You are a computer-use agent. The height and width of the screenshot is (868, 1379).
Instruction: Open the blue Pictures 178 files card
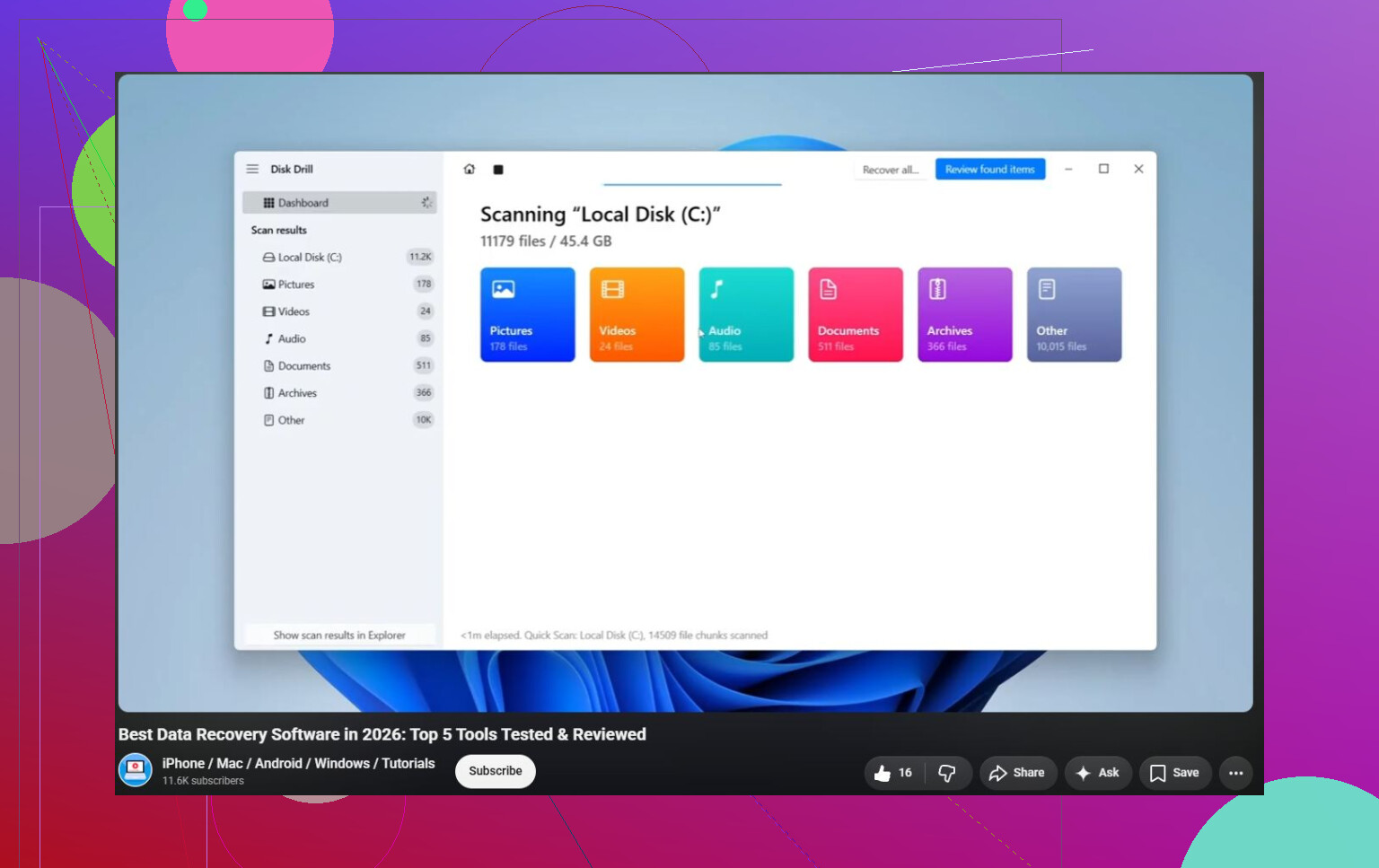[528, 315]
